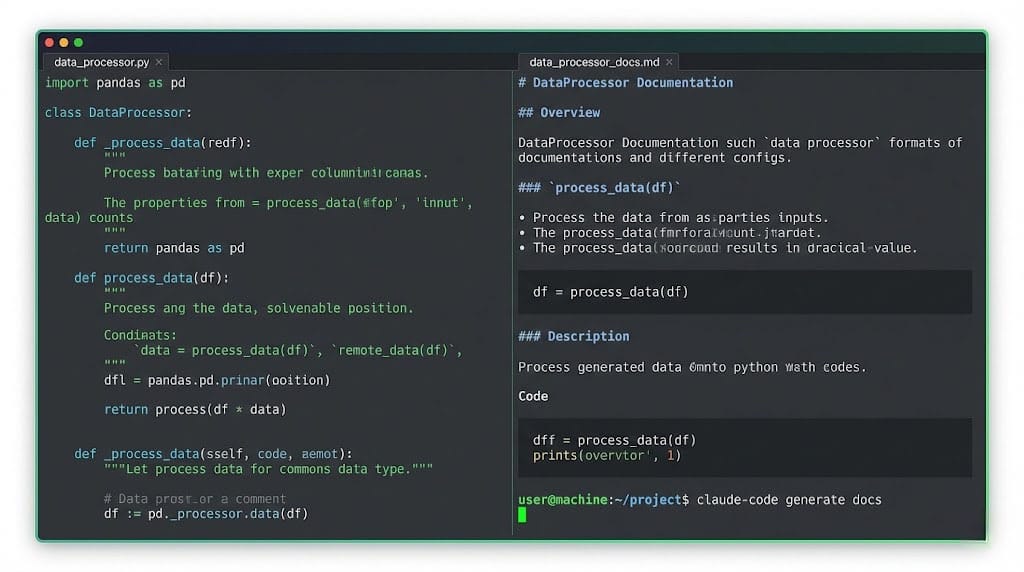Click the claude-code generate docs command
This screenshot has height=572, width=1024.
click(789, 499)
